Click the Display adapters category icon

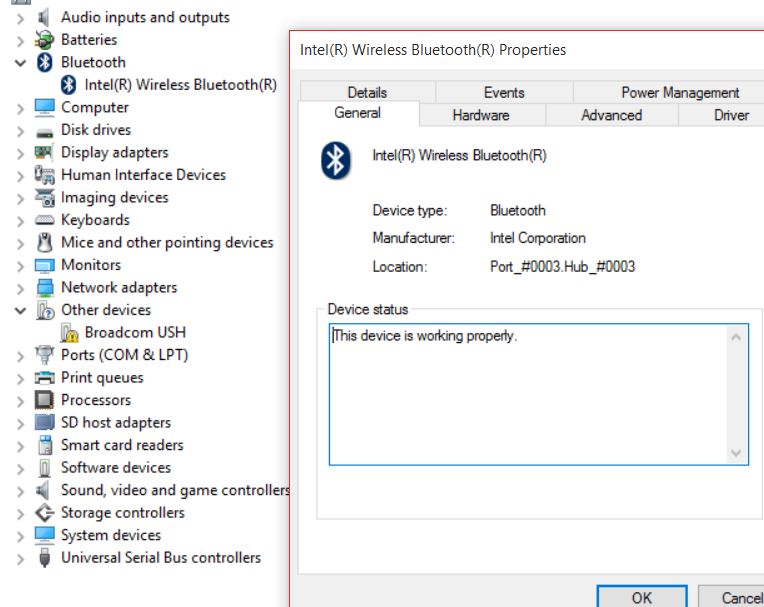[44, 152]
